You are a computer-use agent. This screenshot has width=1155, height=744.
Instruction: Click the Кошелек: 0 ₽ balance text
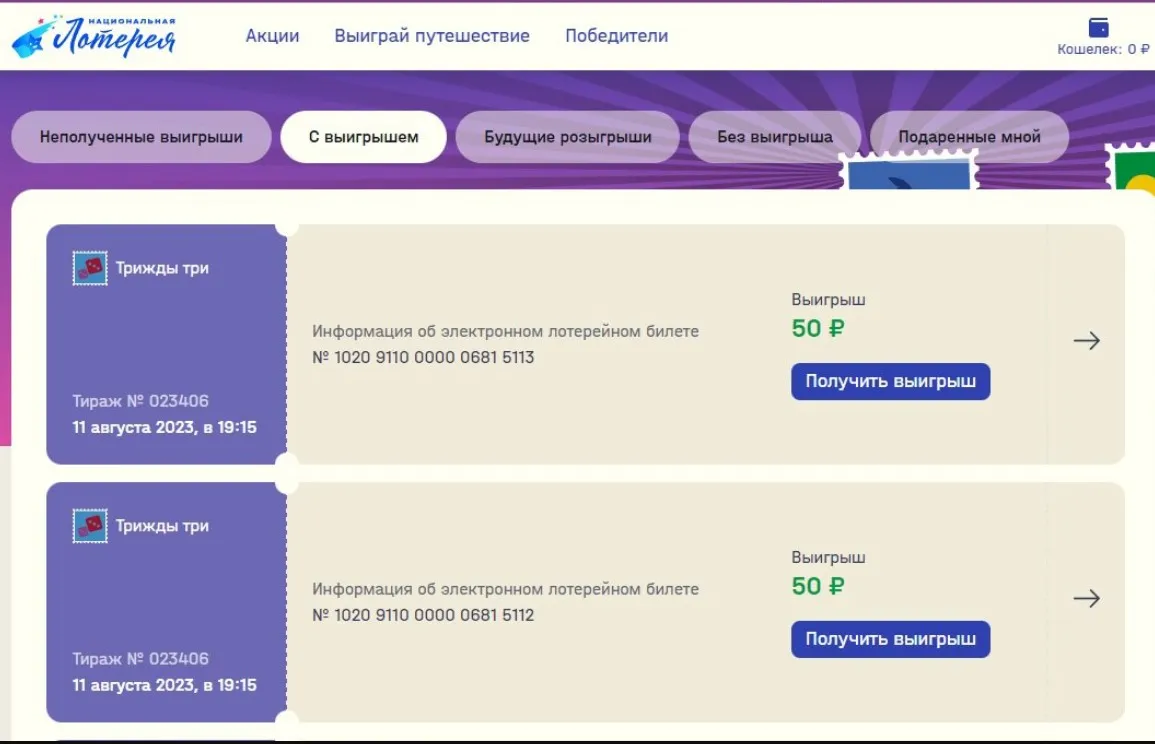tap(1103, 49)
